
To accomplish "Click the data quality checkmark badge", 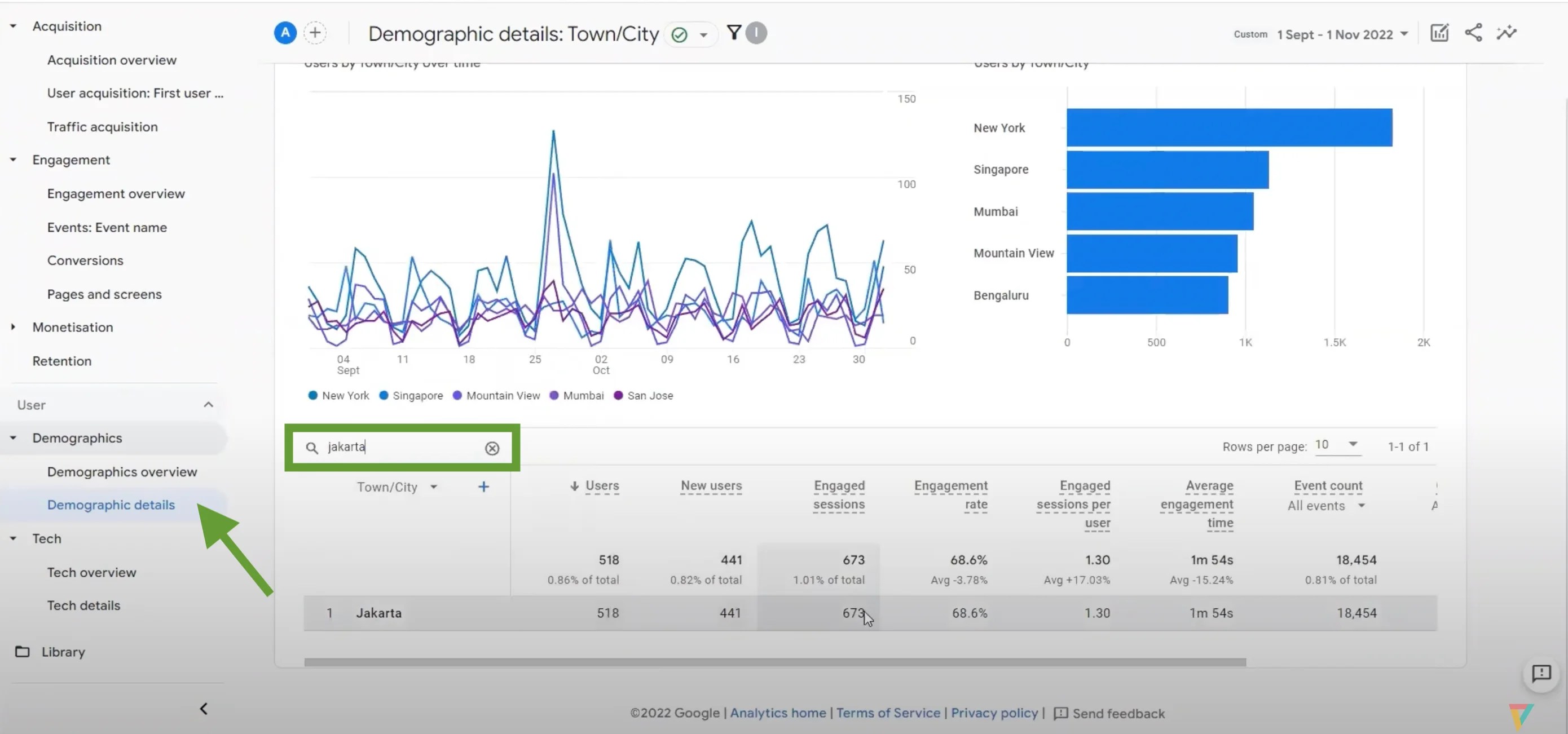I will 680,35.
